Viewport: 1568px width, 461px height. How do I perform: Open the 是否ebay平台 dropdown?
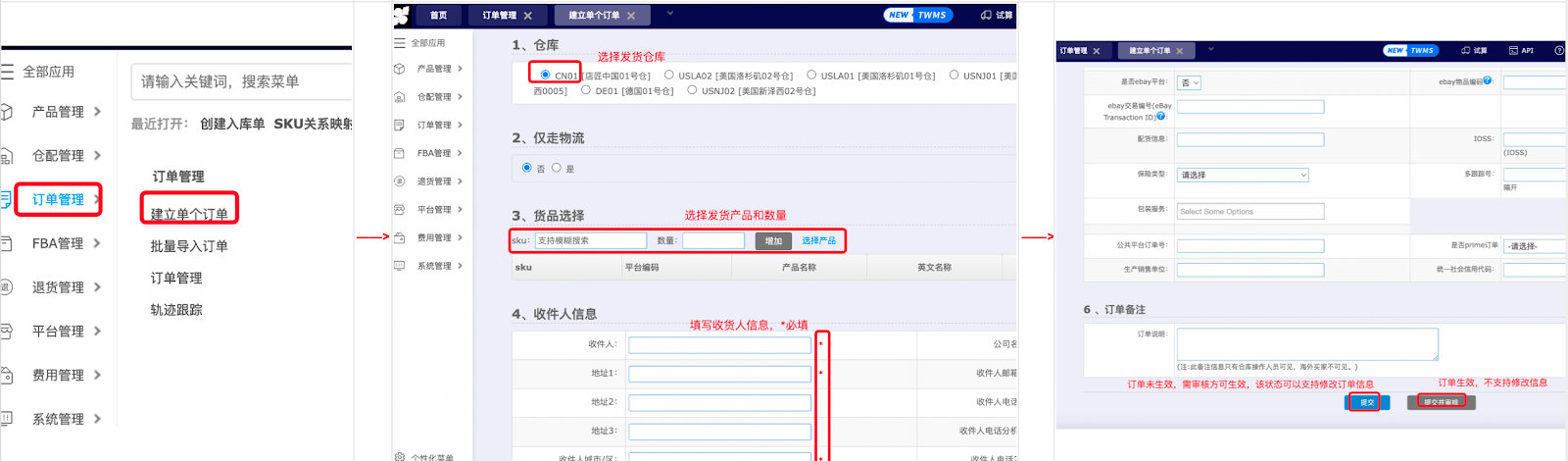[x=1190, y=83]
